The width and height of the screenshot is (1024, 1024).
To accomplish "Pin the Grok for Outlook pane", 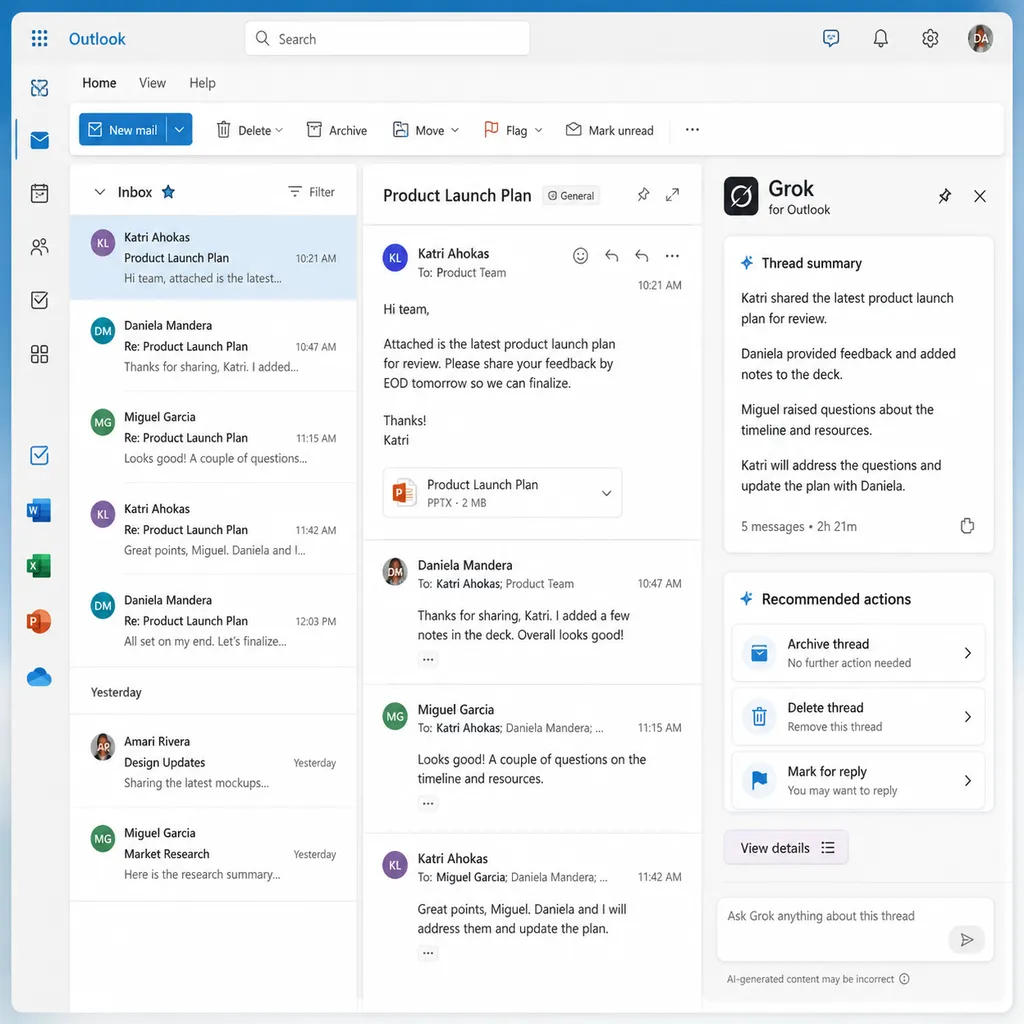I will click(x=944, y=196).
